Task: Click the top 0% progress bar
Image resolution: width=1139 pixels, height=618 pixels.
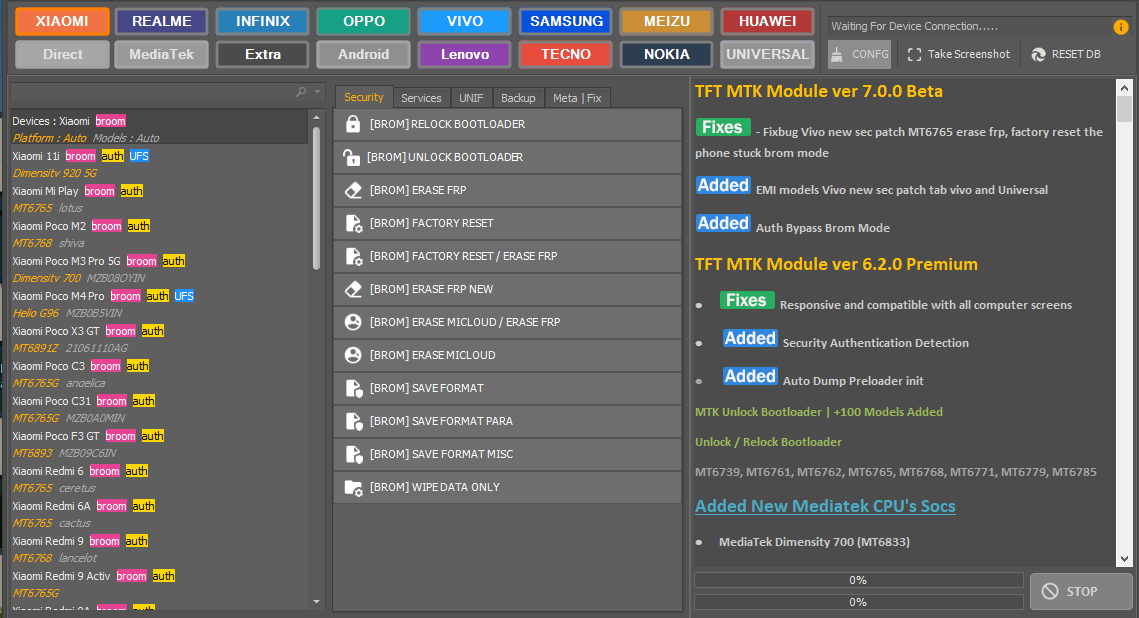Action: [x=858, y=580]
